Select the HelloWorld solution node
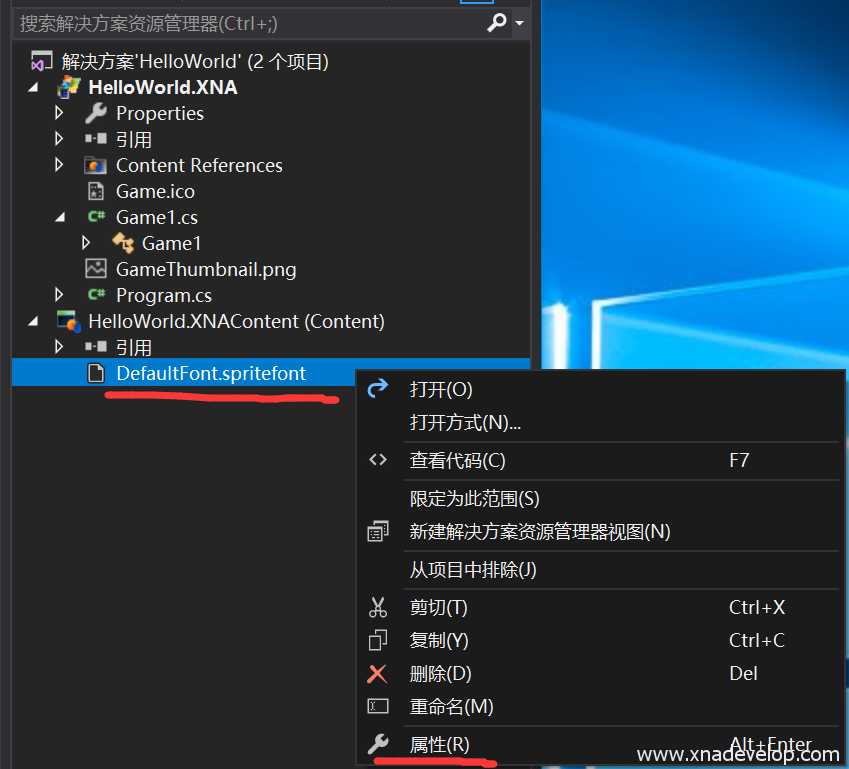 point(195,62)
